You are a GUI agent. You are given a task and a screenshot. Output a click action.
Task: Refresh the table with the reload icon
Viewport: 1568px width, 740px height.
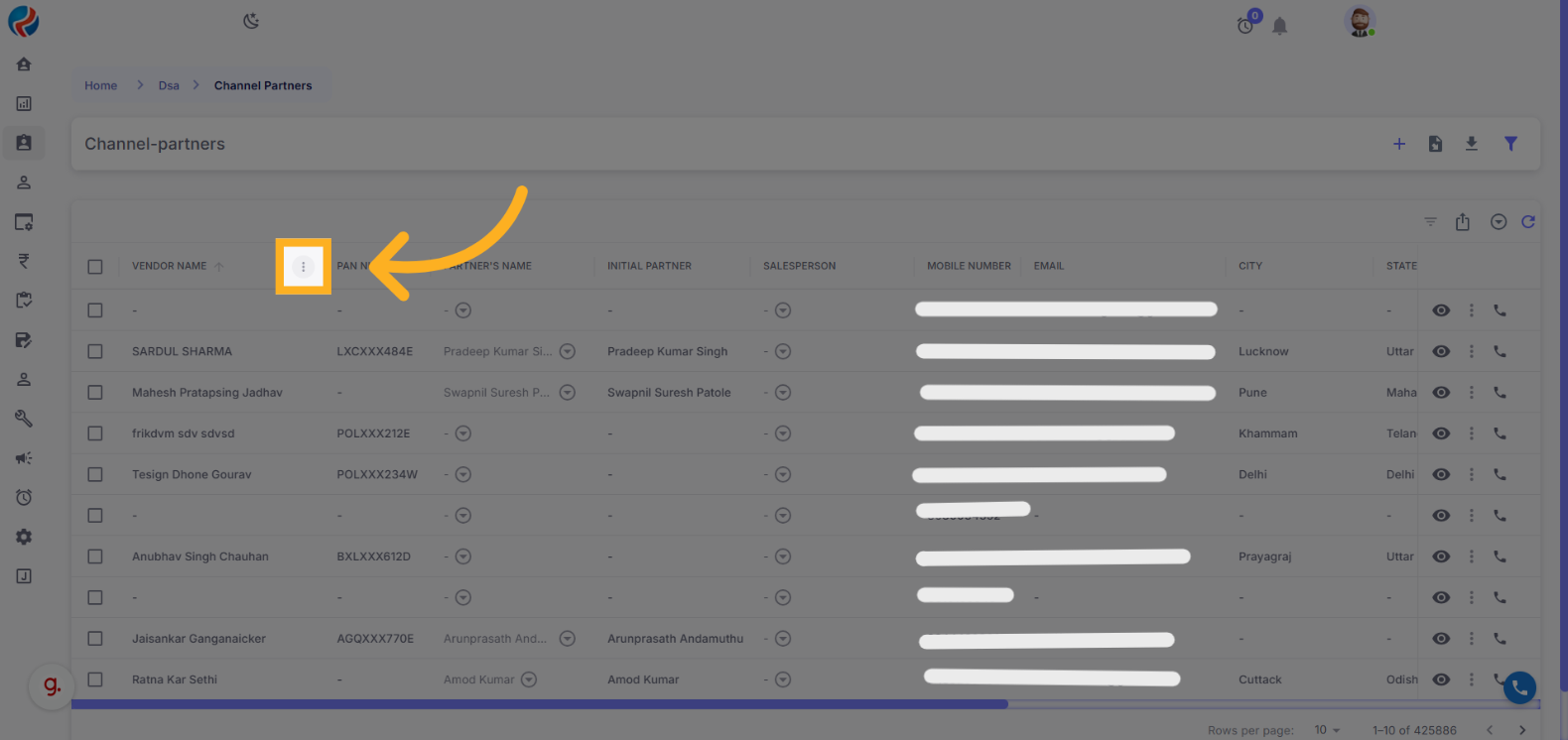1528,222
